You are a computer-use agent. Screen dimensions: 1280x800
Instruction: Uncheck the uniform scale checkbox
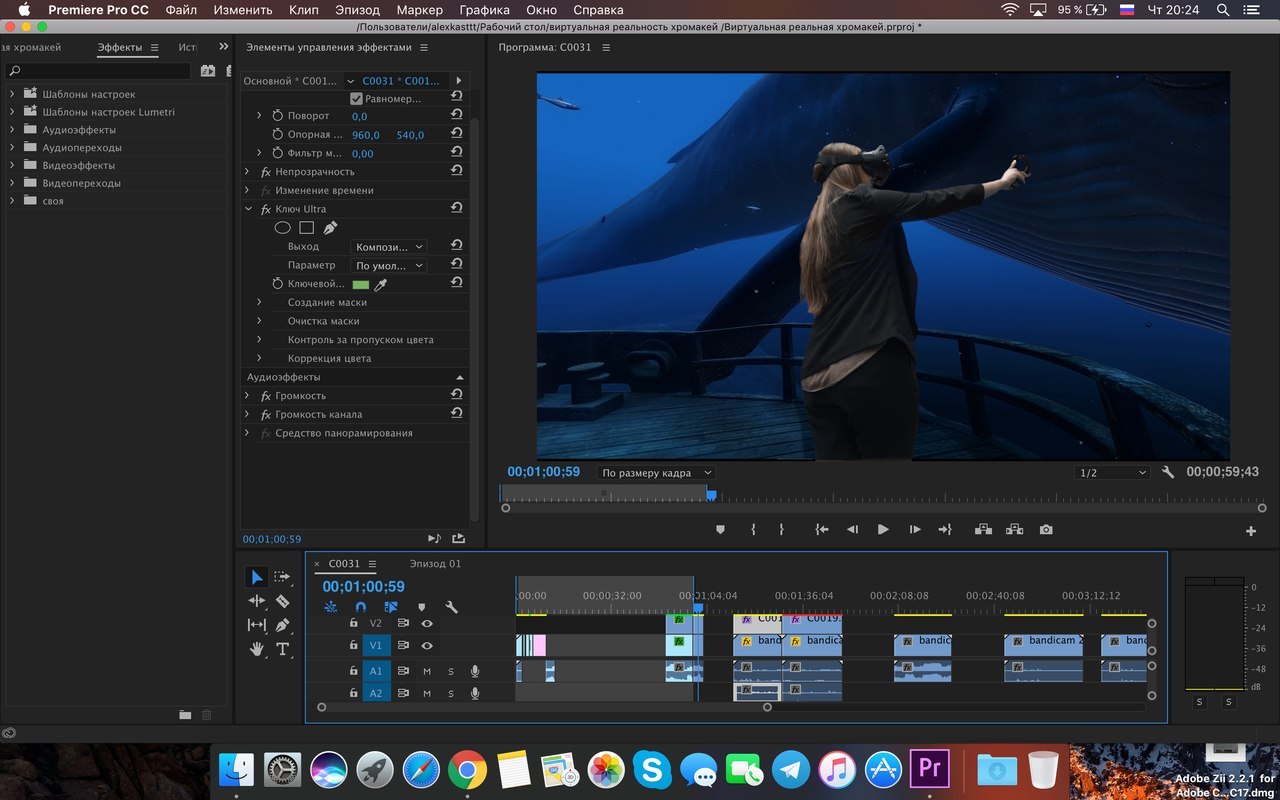coord(356,99)
